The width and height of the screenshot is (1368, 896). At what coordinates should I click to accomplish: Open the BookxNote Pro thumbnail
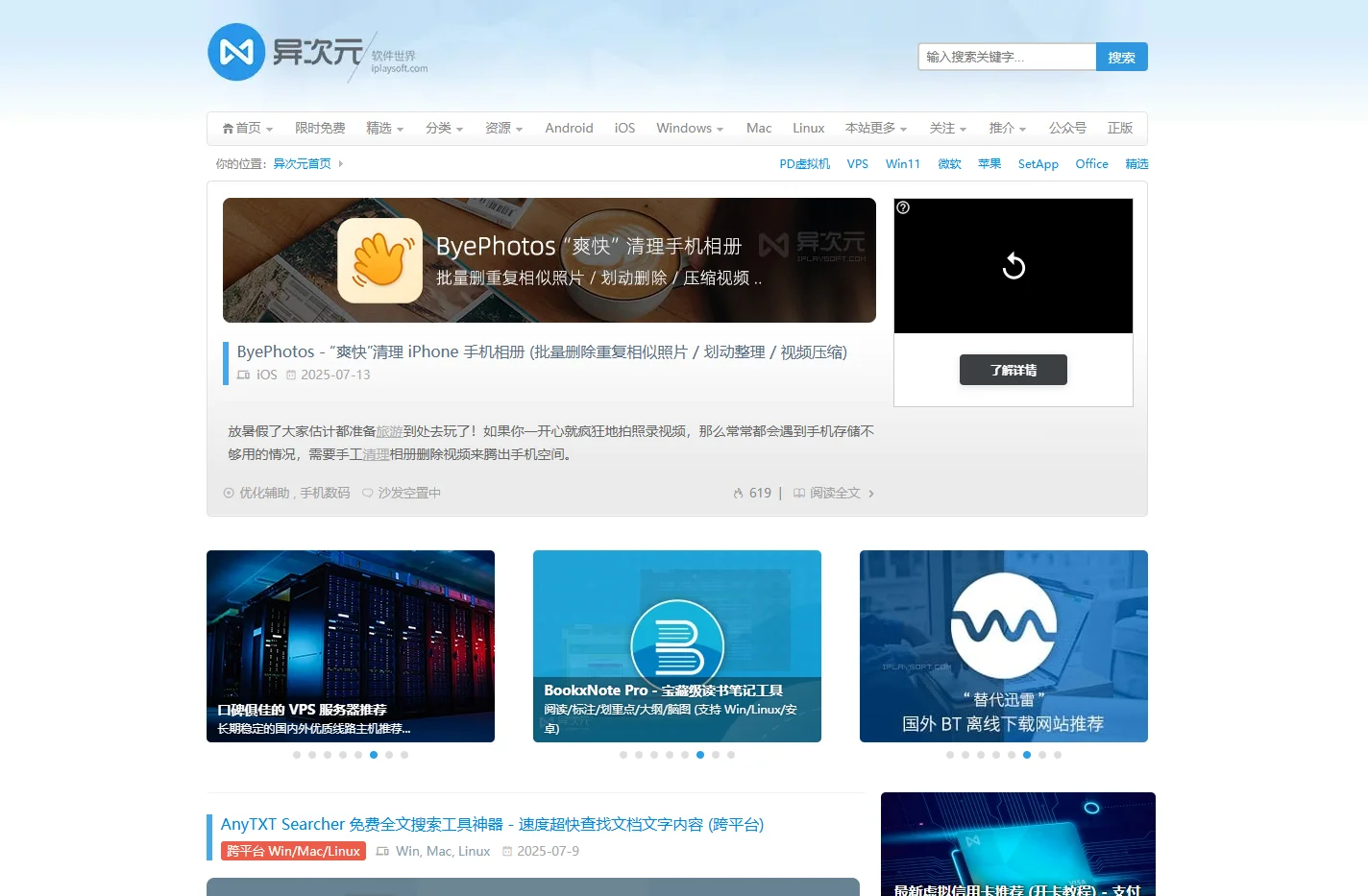pyautogui.click(x=677, y=646)
